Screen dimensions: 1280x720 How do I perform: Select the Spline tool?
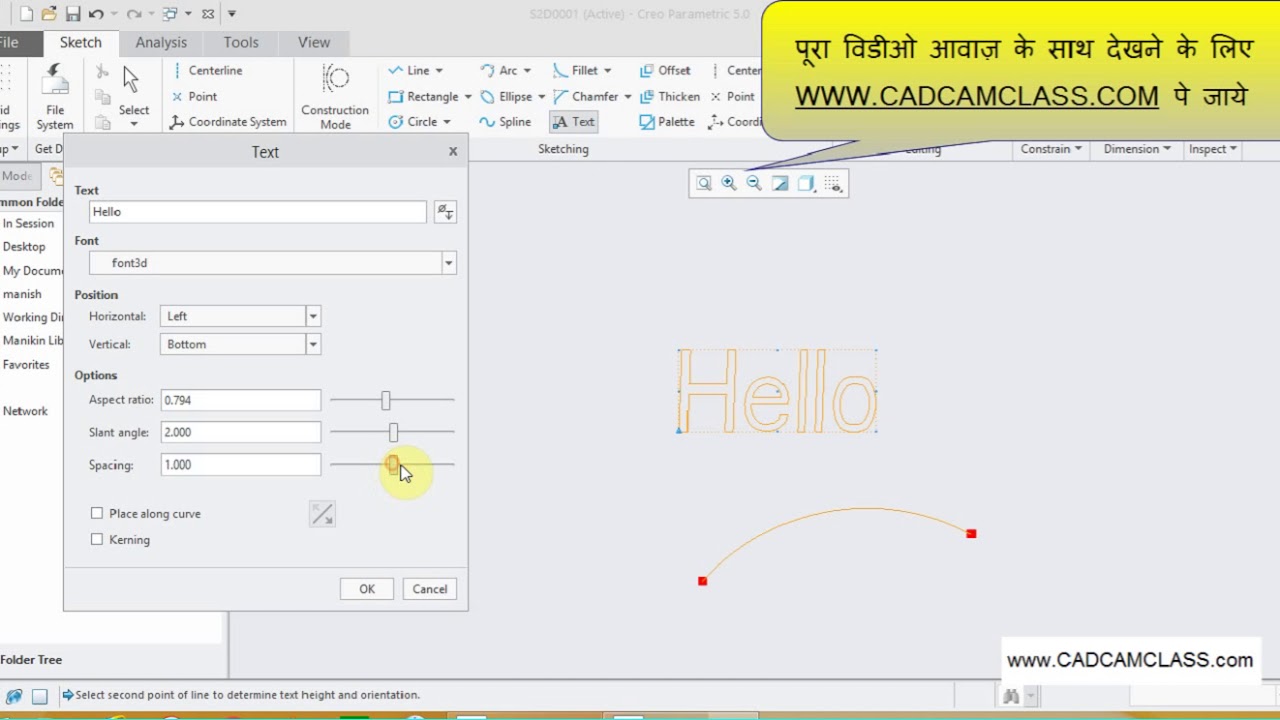[505, 122]
